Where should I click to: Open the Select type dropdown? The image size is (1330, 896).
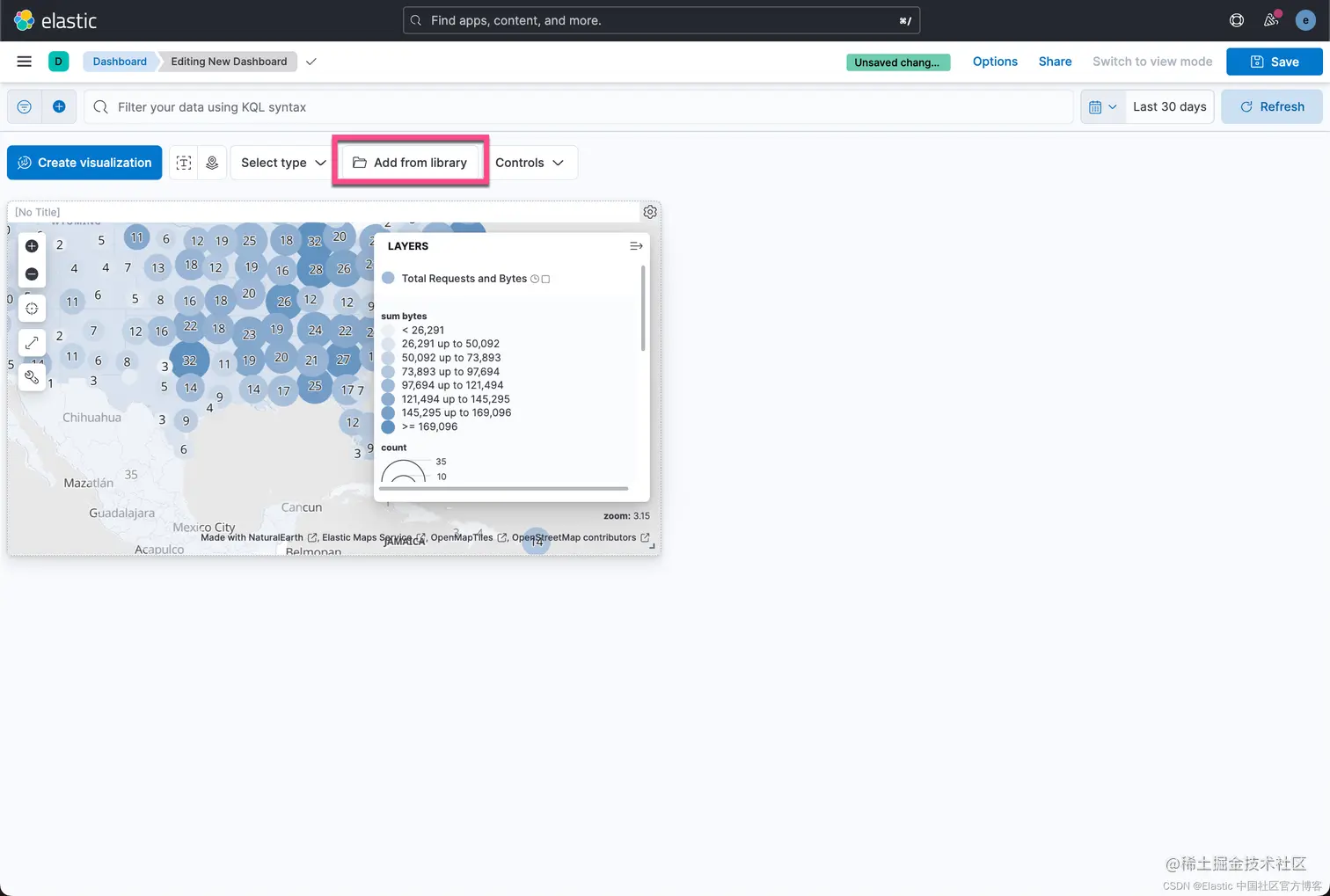click(283, 163)
